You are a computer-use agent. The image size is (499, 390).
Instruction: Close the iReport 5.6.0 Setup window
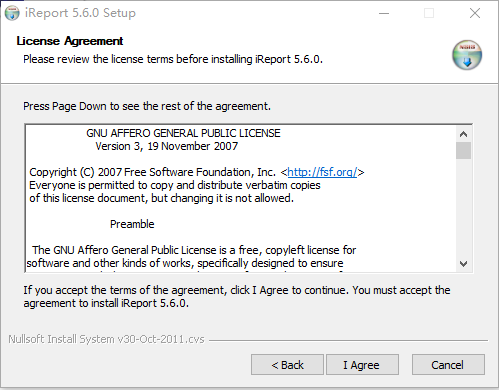tap(475, 13)
